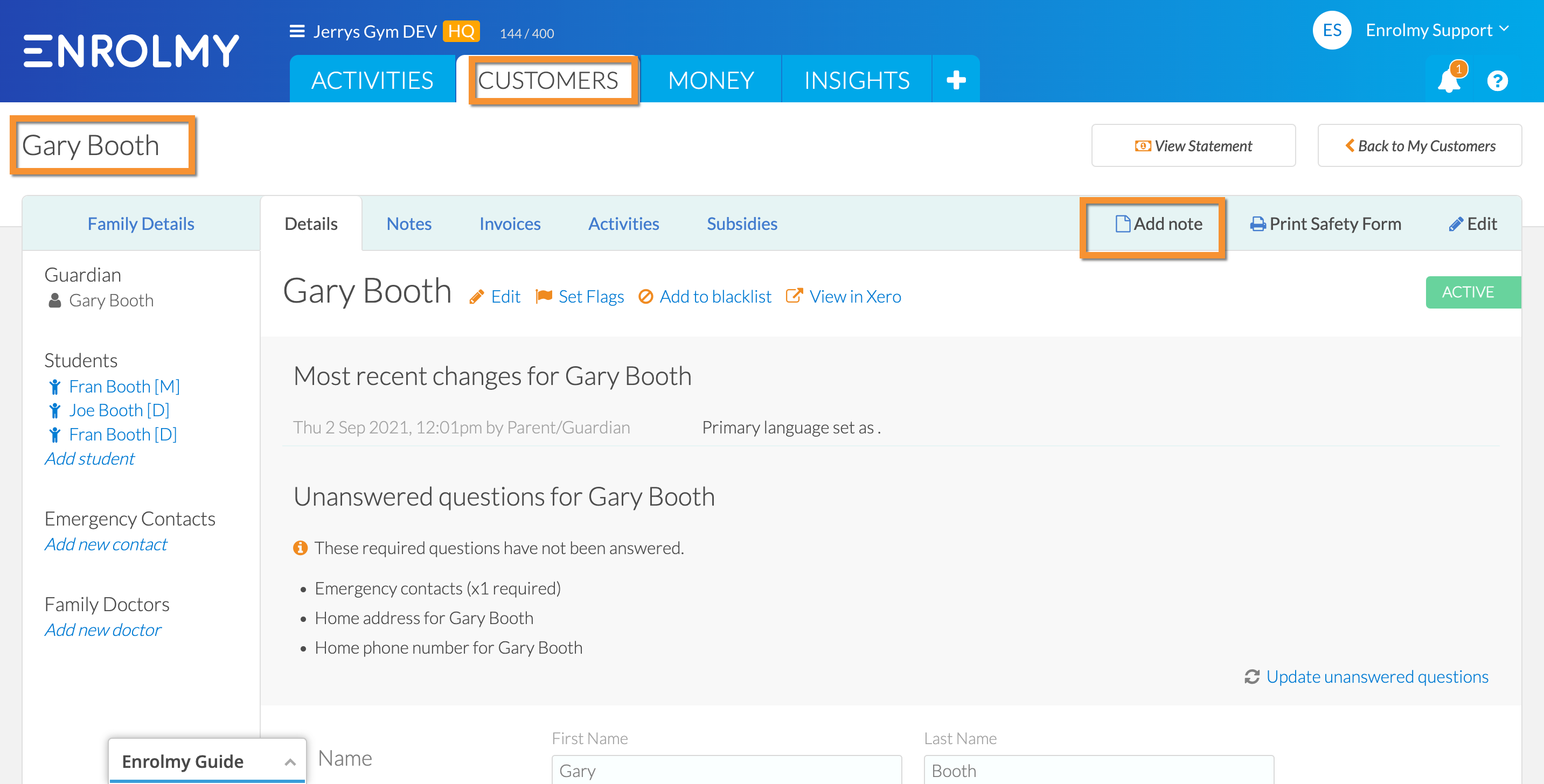This screenshot has height=784, width=1544.
Task: Go Back to My Customers
Action: (1420, 145)
